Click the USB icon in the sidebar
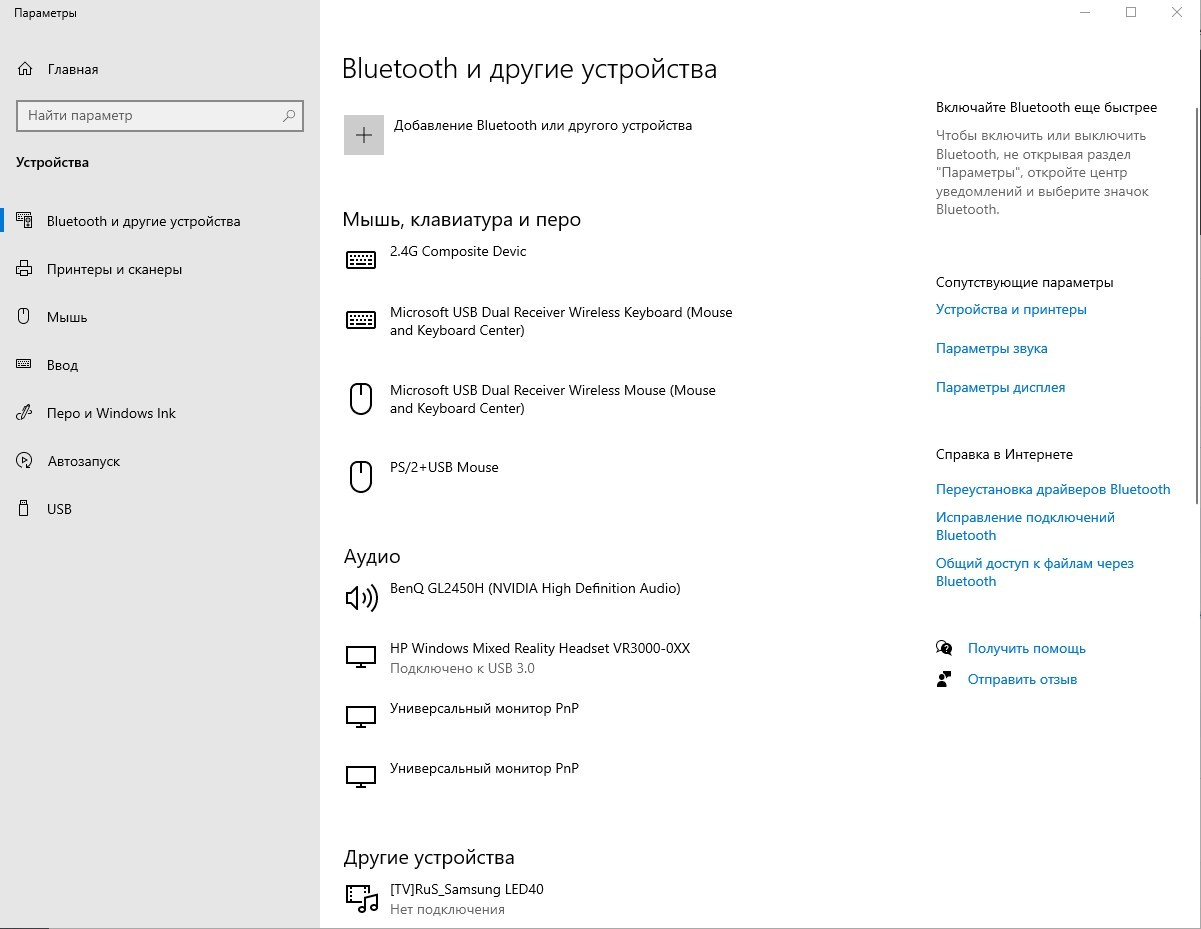 coord(25,509)
